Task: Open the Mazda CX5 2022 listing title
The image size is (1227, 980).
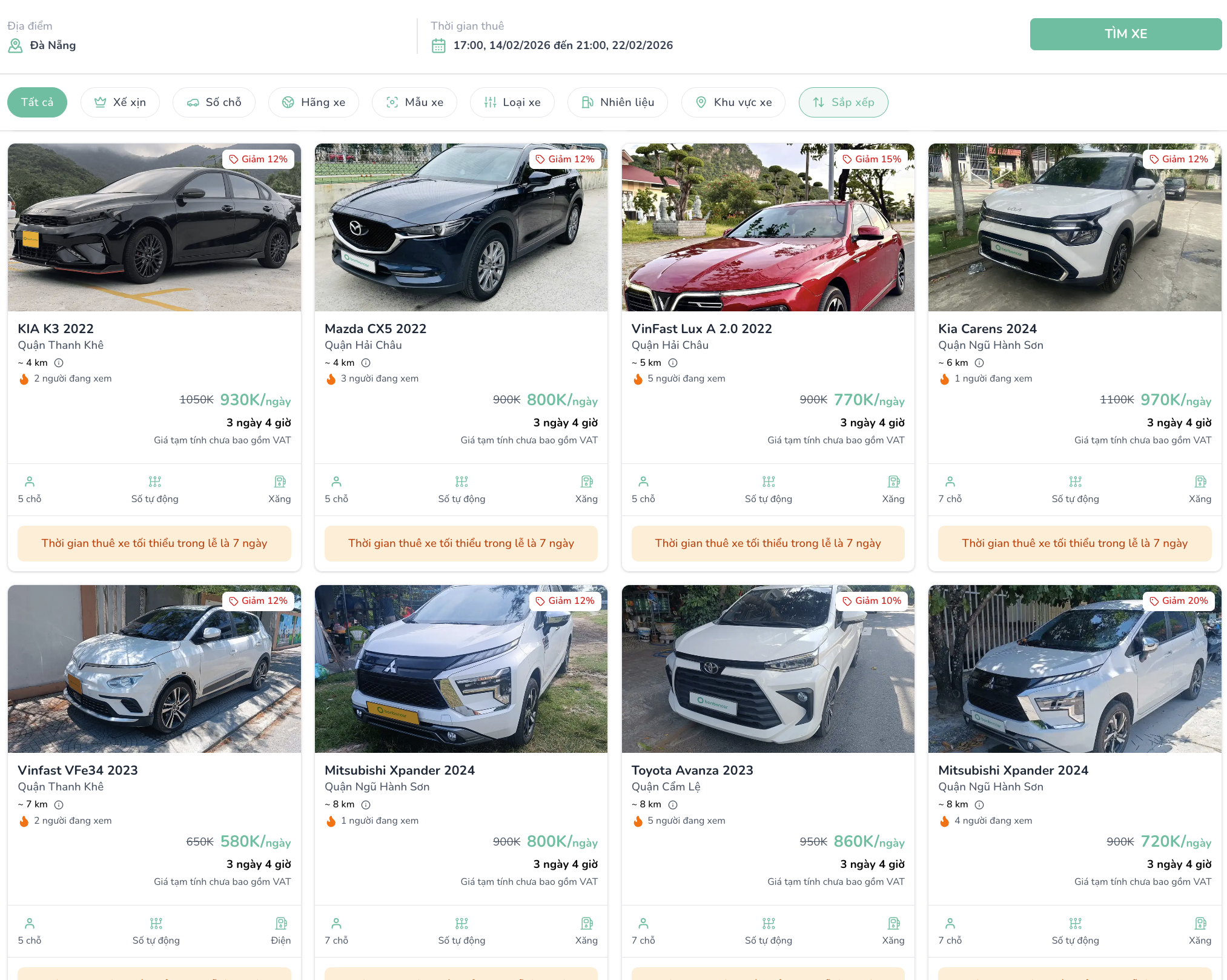Action: coord(375,328)
